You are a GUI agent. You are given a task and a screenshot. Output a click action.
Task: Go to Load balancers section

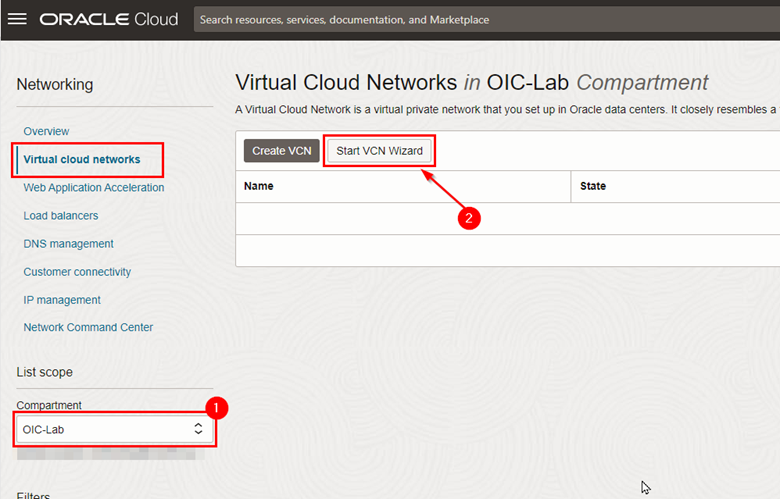tap(61, 216)
